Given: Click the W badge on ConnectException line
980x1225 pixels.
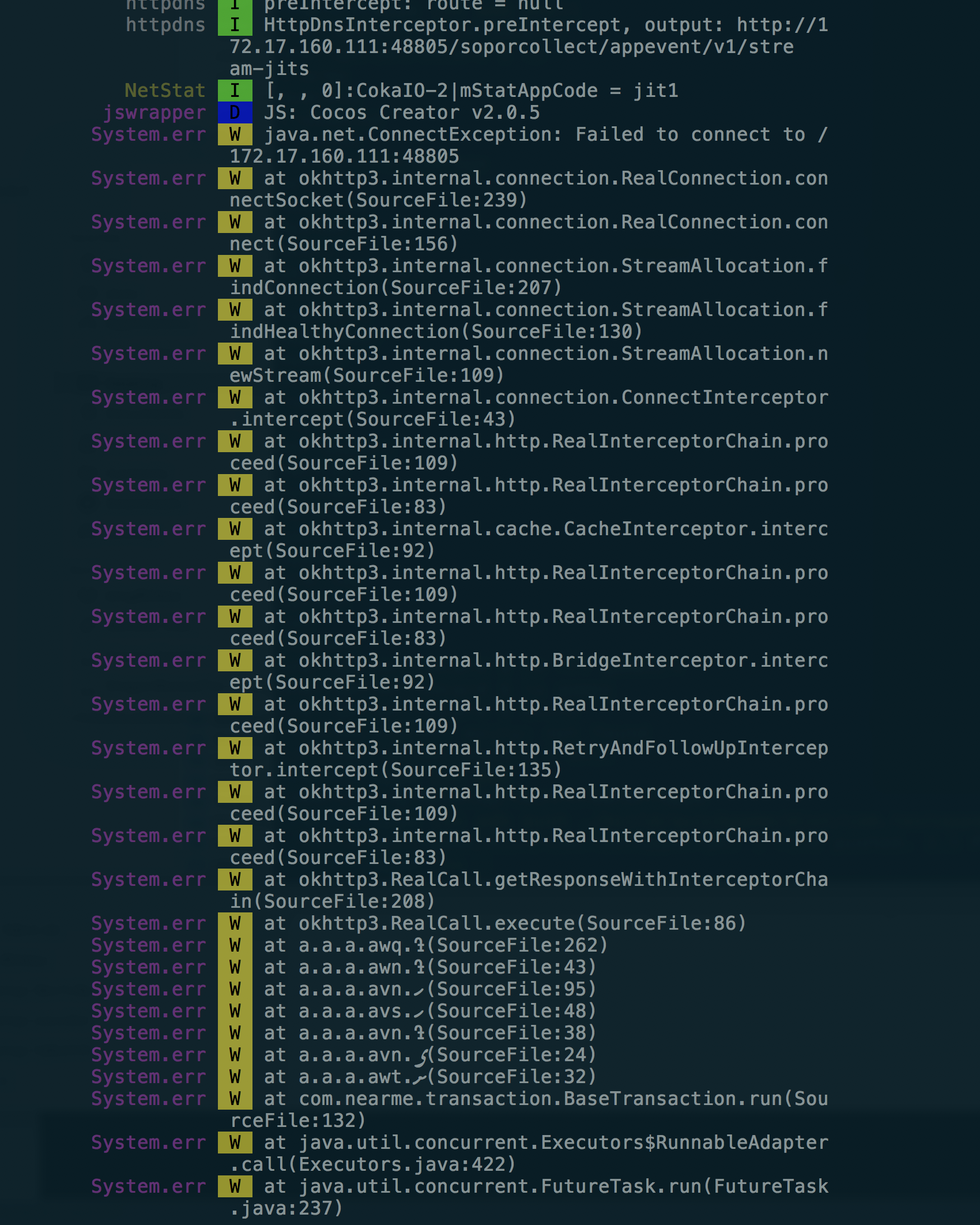Looking at the screenshot, I should pyautogui.click(x=235, y=134).
